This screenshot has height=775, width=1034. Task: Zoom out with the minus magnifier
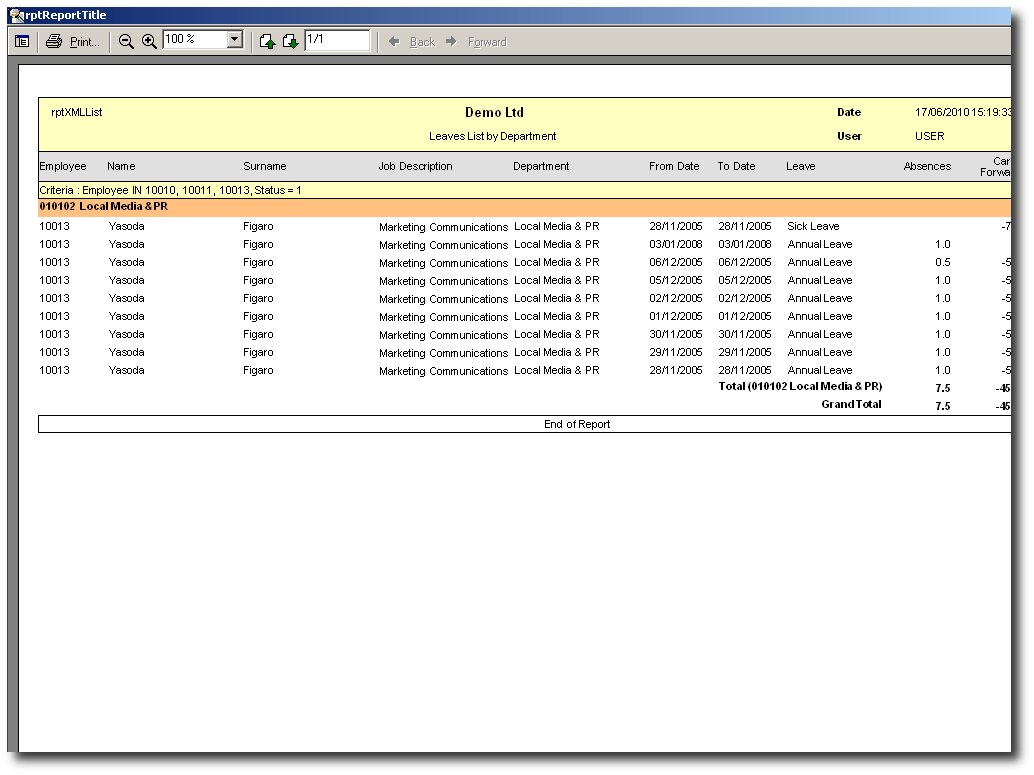pyautogui.click(x=126, y=42)
